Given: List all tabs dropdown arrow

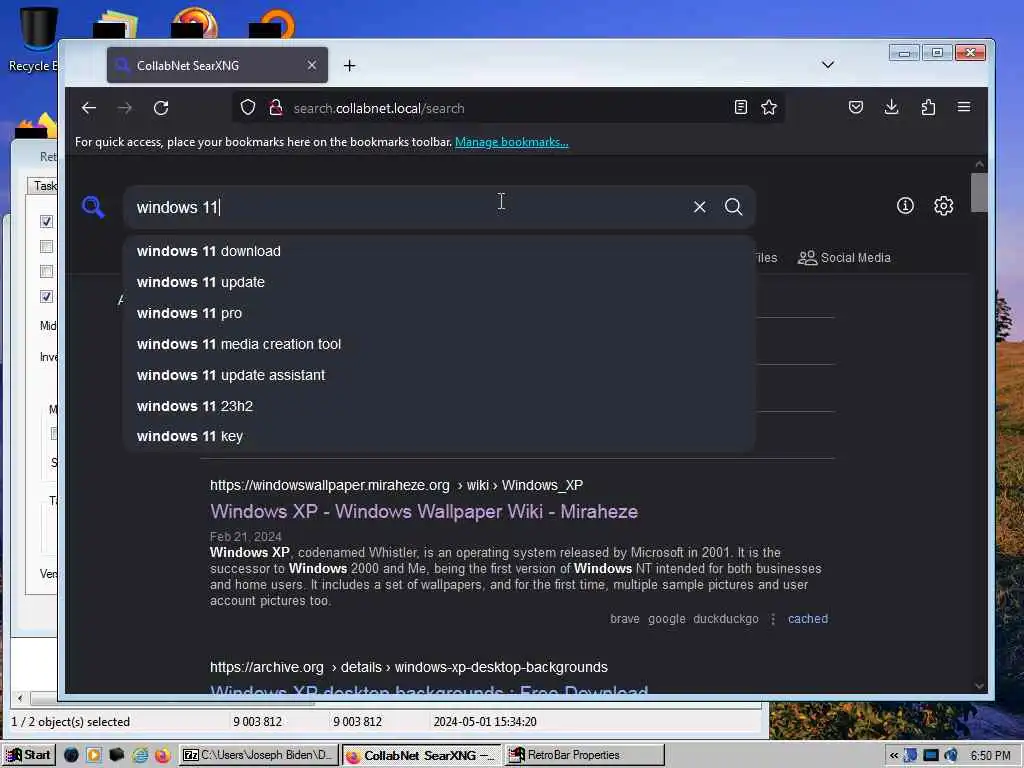Looking at the screenshot, I should point(827,65).
